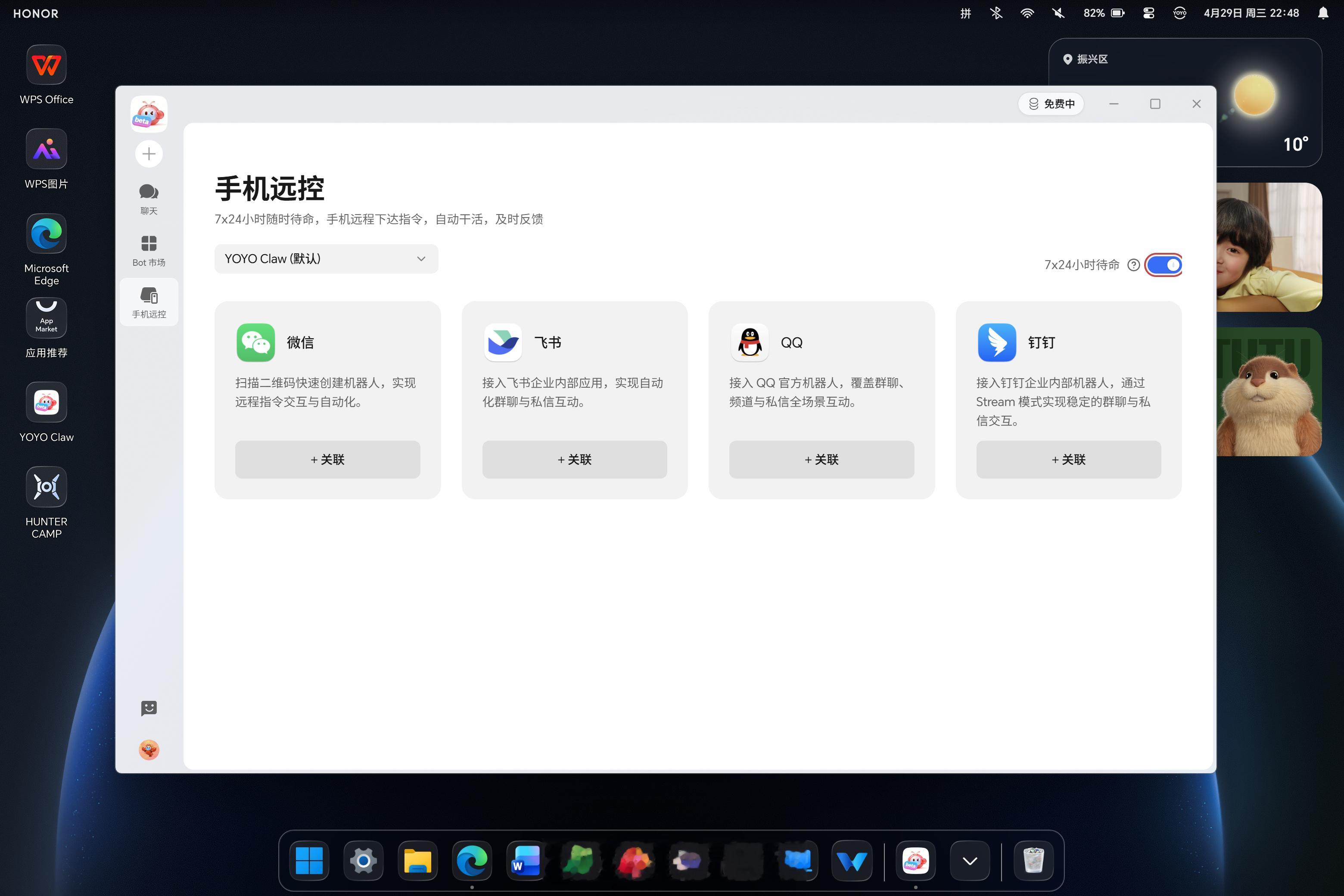Open the feedback smiley icon in sidebar
This screenshot has width=1344, height=896.
[149, 708]
